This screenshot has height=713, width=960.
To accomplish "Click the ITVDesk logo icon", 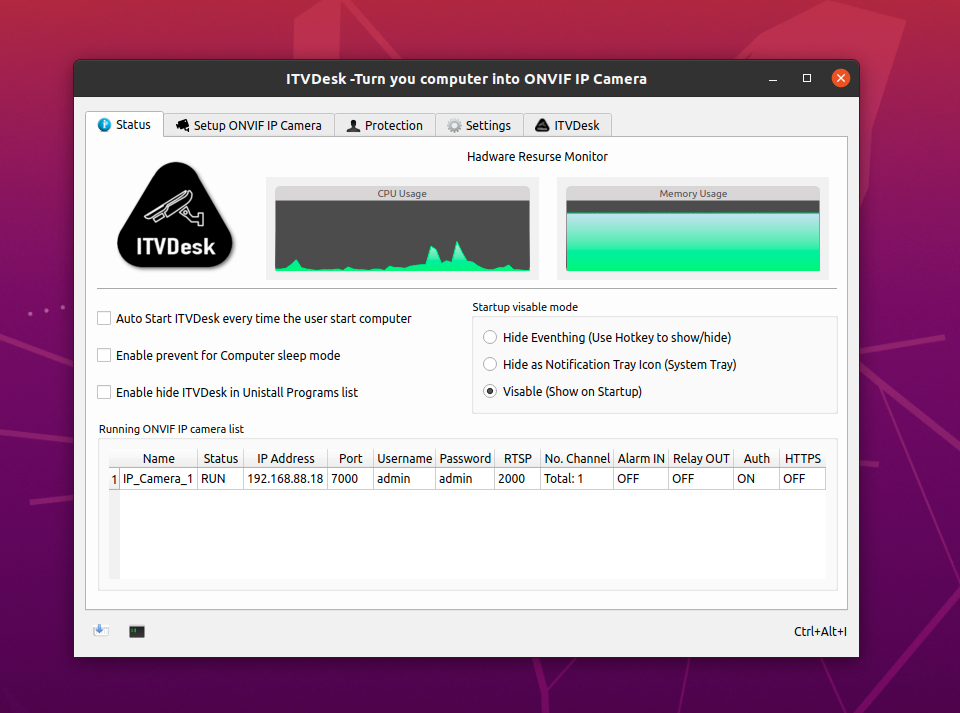I will coord(175,214).
